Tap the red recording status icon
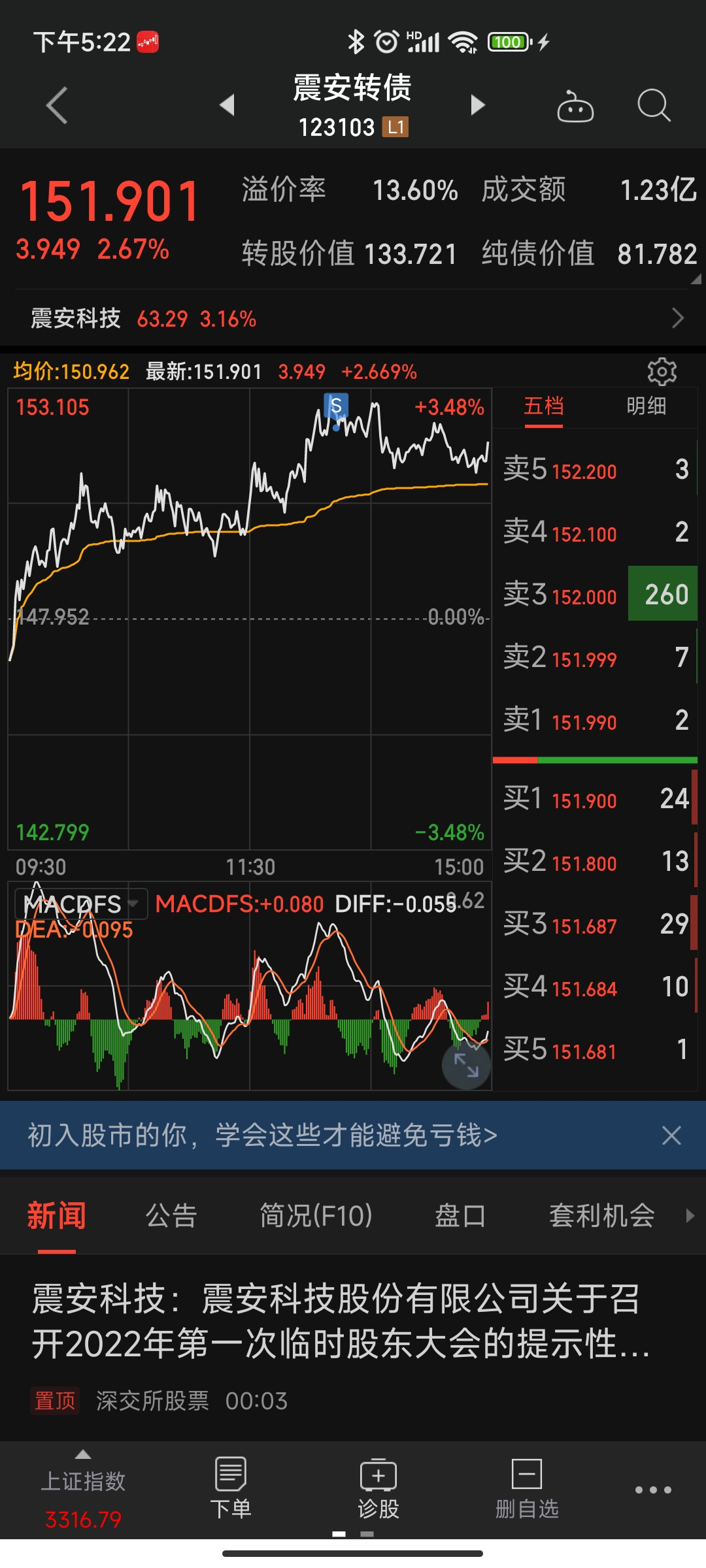The width and height of the screenshot is (706, 1568). pyautogui.click(x=148, y=42)
